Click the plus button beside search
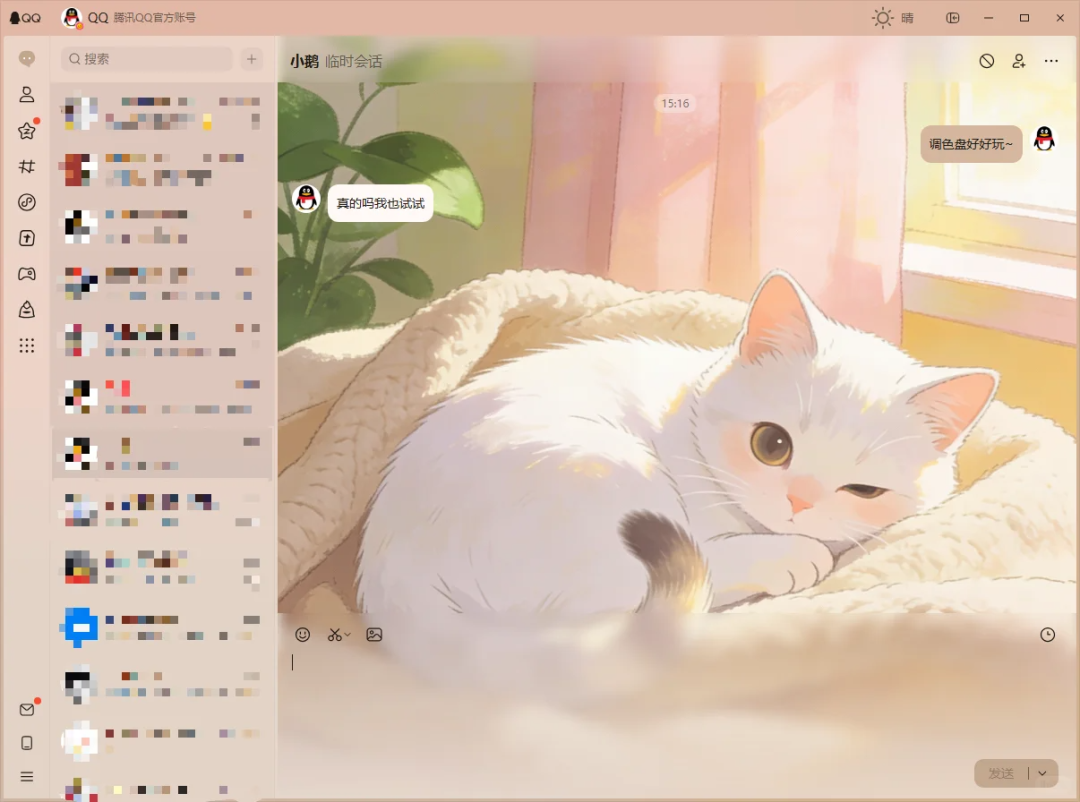Viewport: 1080px width, 802px height. point(252,59)
